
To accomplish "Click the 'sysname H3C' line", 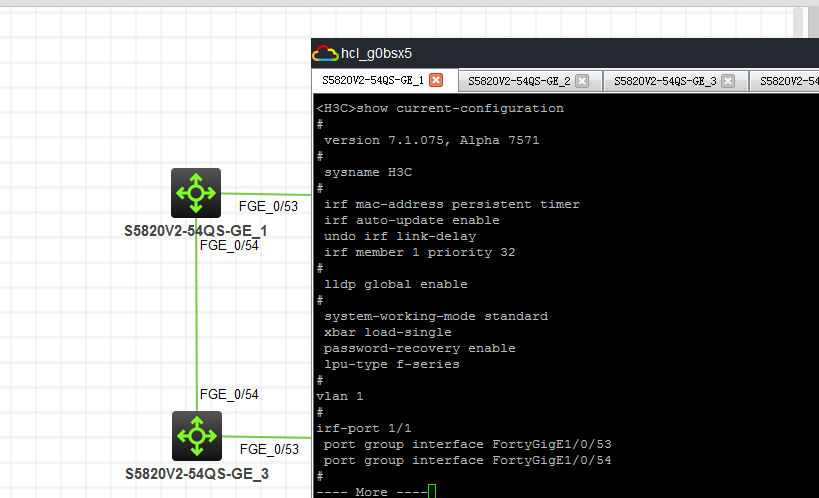I will point(368,172).
